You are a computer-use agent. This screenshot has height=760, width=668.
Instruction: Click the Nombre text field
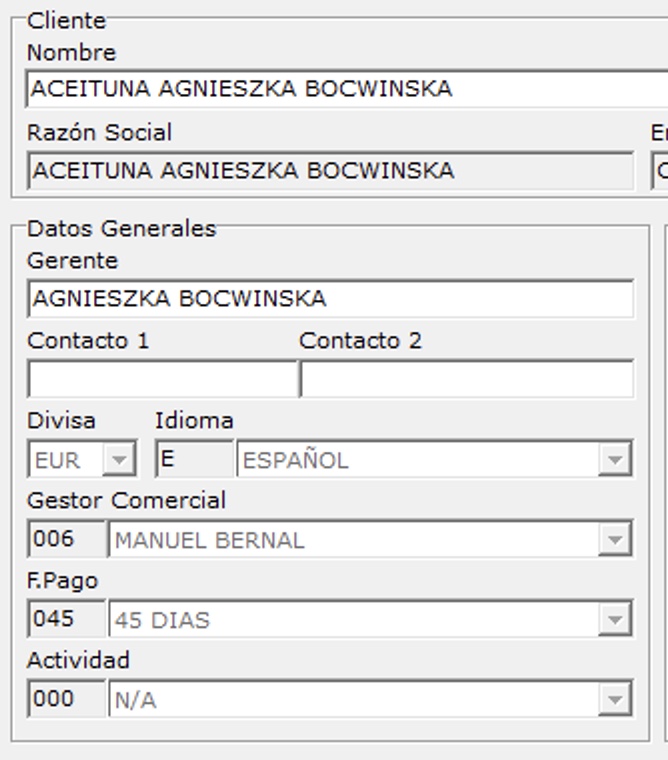tap(340, 89)
